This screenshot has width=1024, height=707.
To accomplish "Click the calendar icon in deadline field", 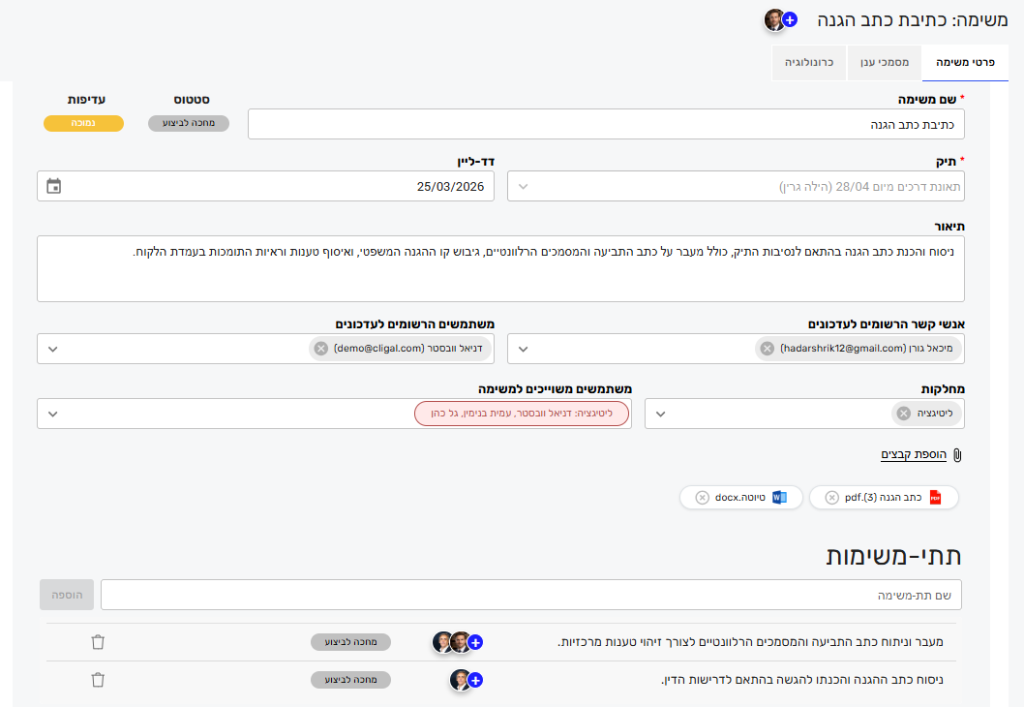I will 54,186.
